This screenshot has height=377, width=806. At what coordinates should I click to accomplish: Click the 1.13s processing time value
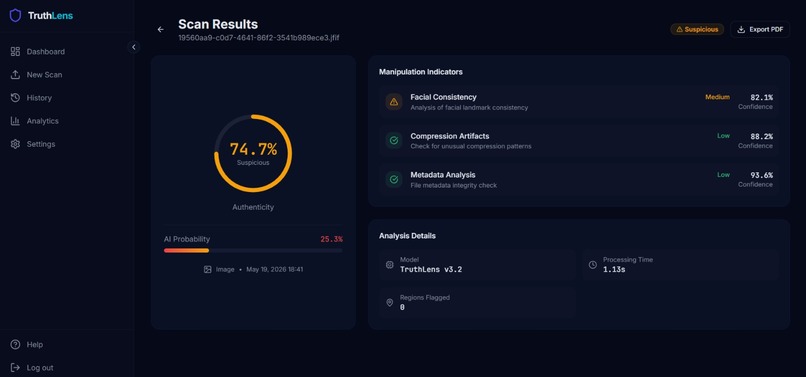pyautogui.click(x=614, y=270)
